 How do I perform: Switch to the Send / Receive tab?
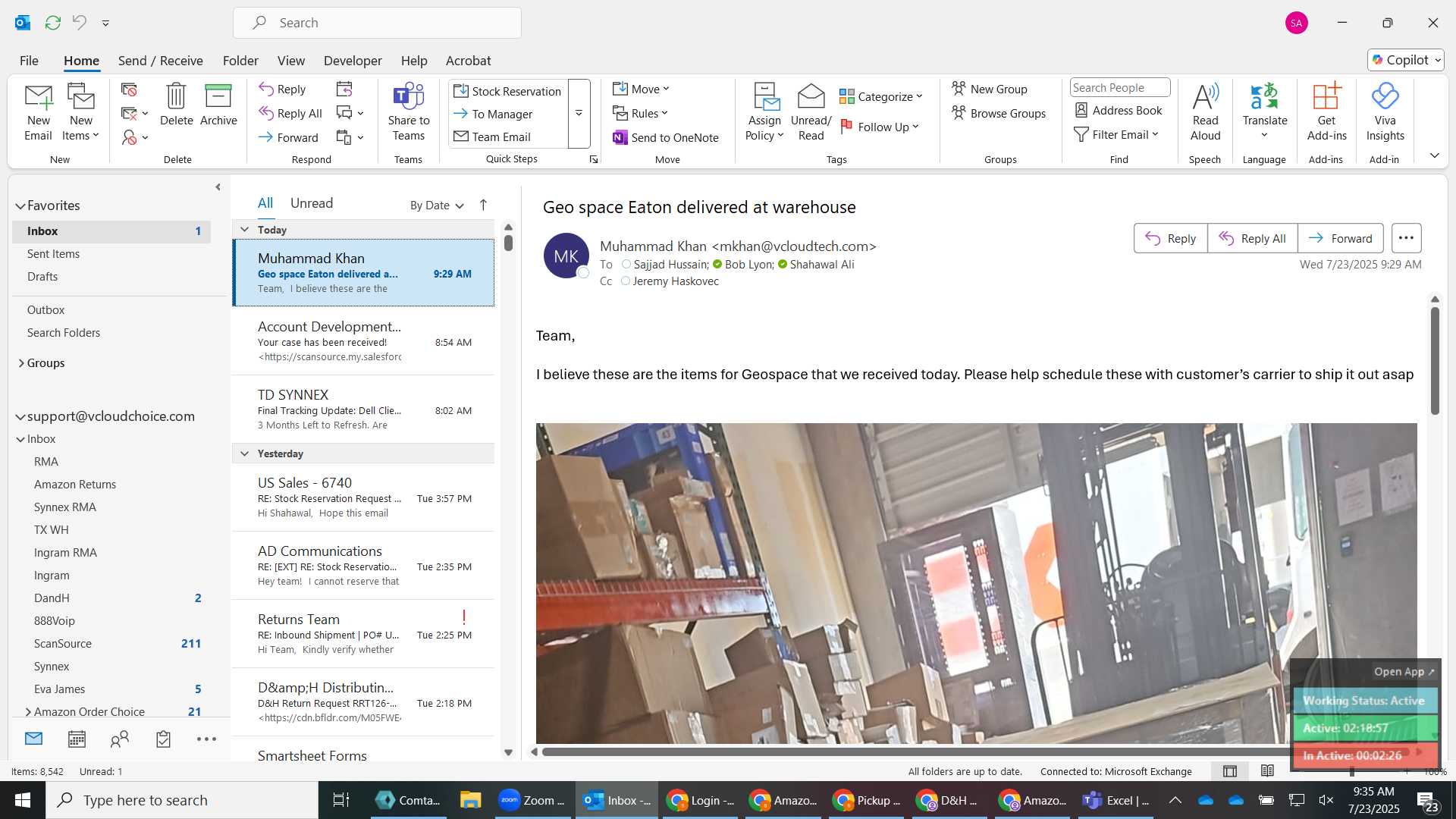pyautogui.click(x=160, y=61)
